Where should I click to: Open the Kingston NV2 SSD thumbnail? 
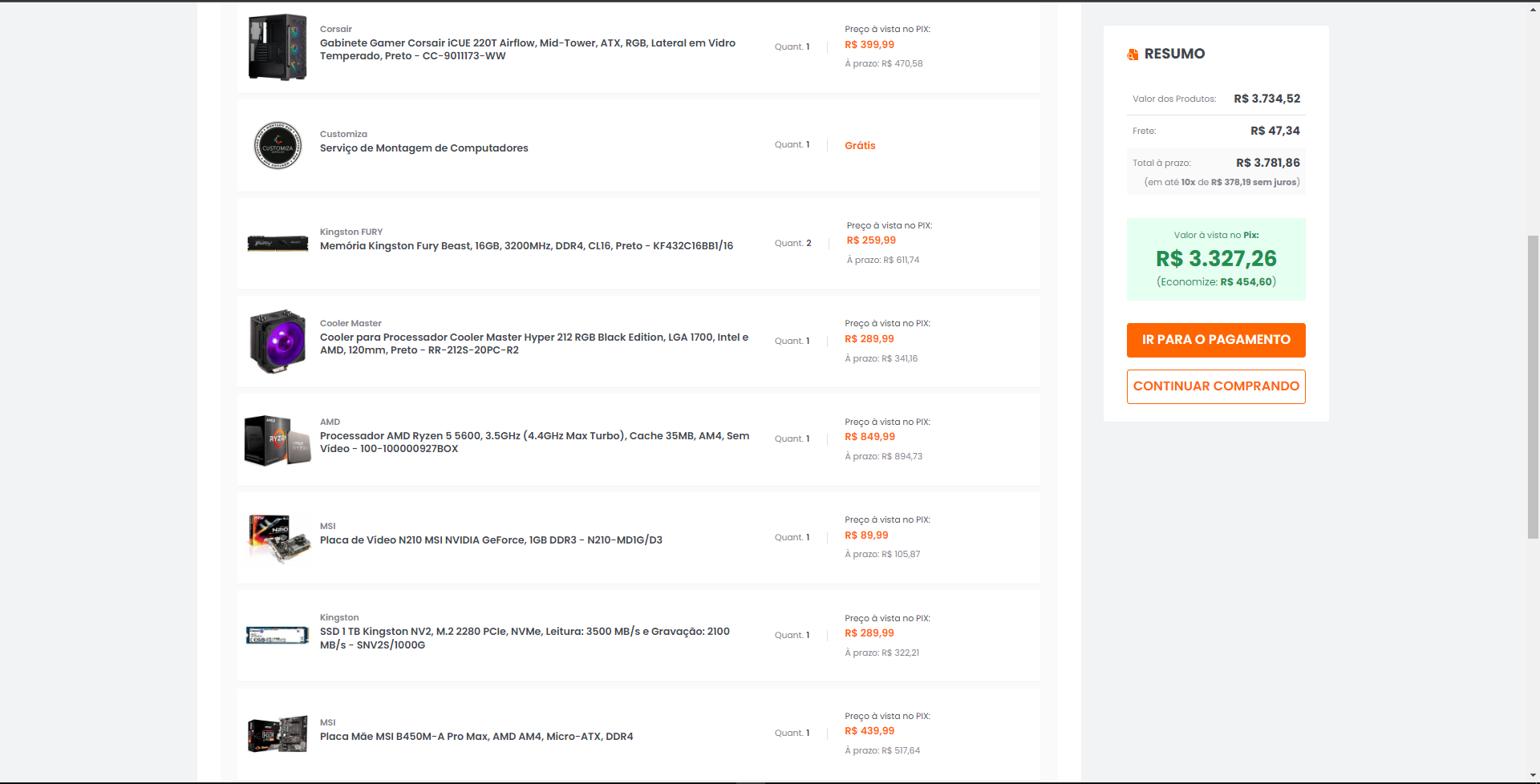(x=278, y=636)
